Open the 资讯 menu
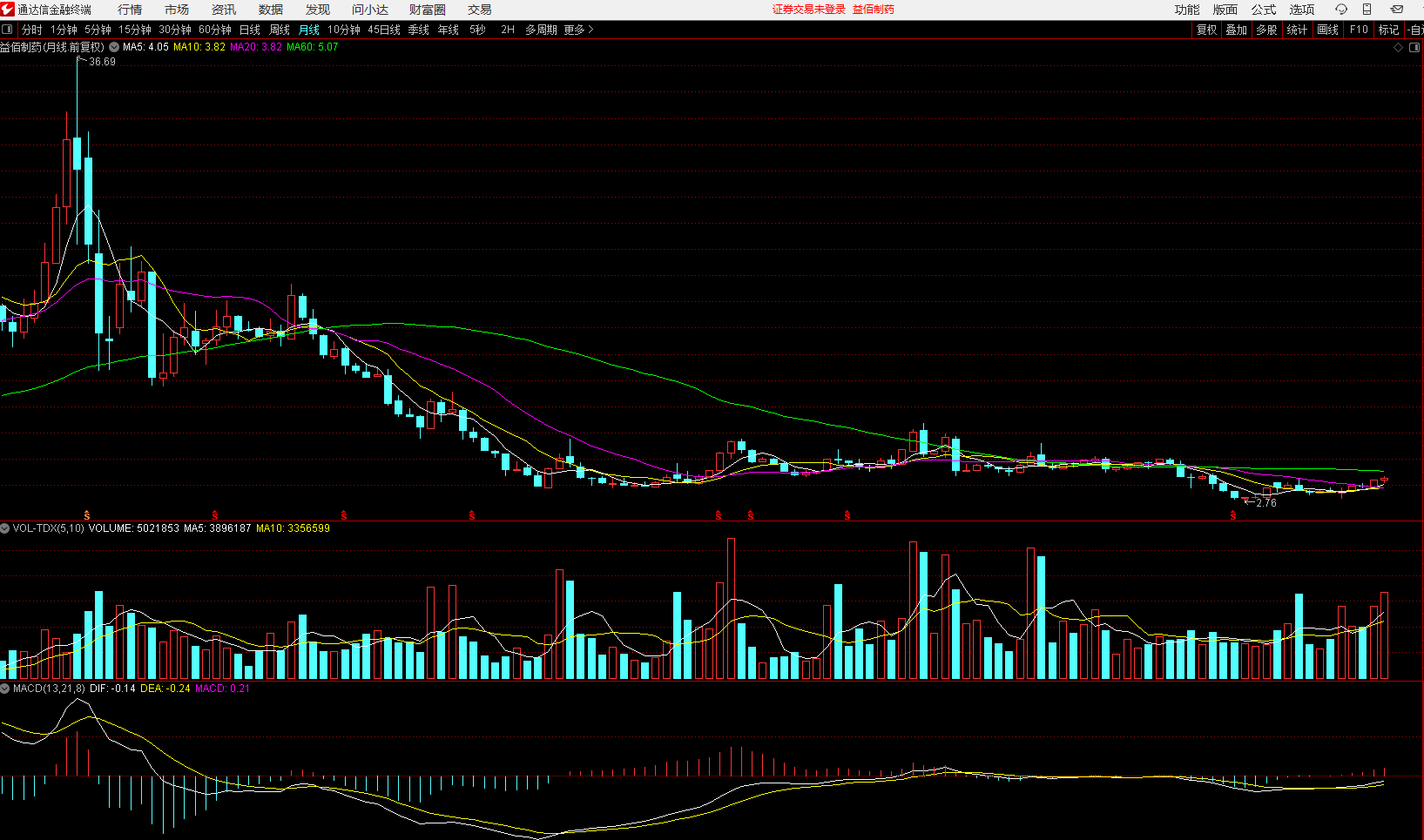This screenshot has height=840, width=1424. tap(224, 10)
